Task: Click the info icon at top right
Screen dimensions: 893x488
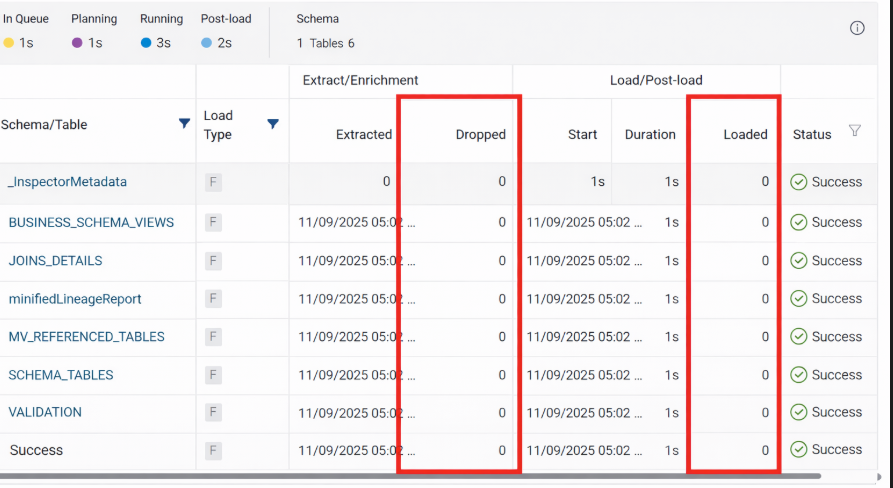Action: pyautogui.click(x=857, y=28)
